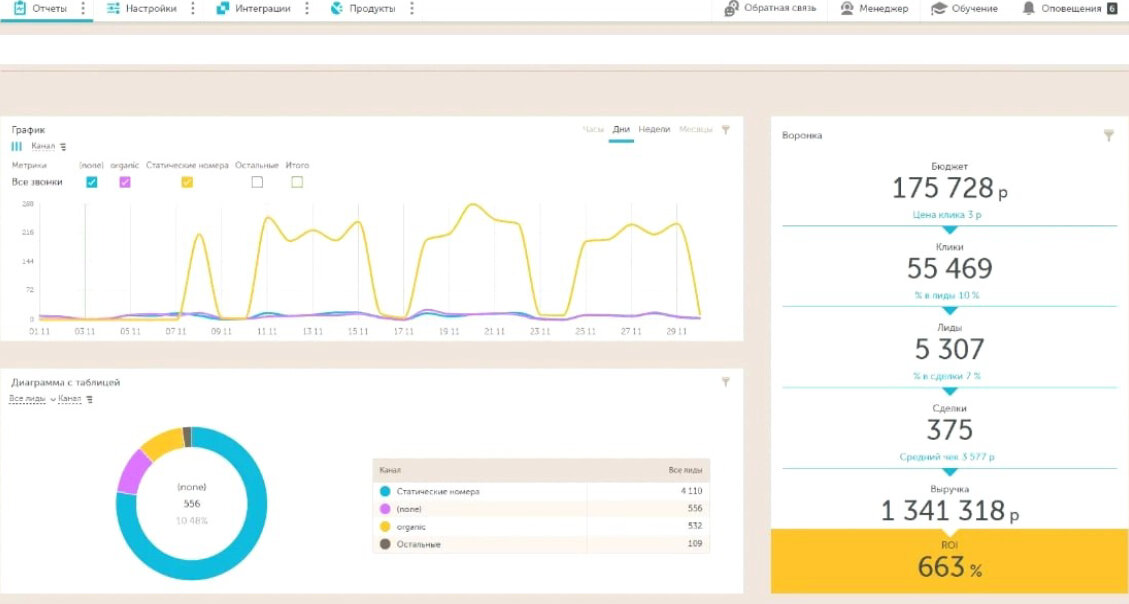Open Оповещения notifications
Screen dimensions: 1129x604
(x=1069, y=9)
